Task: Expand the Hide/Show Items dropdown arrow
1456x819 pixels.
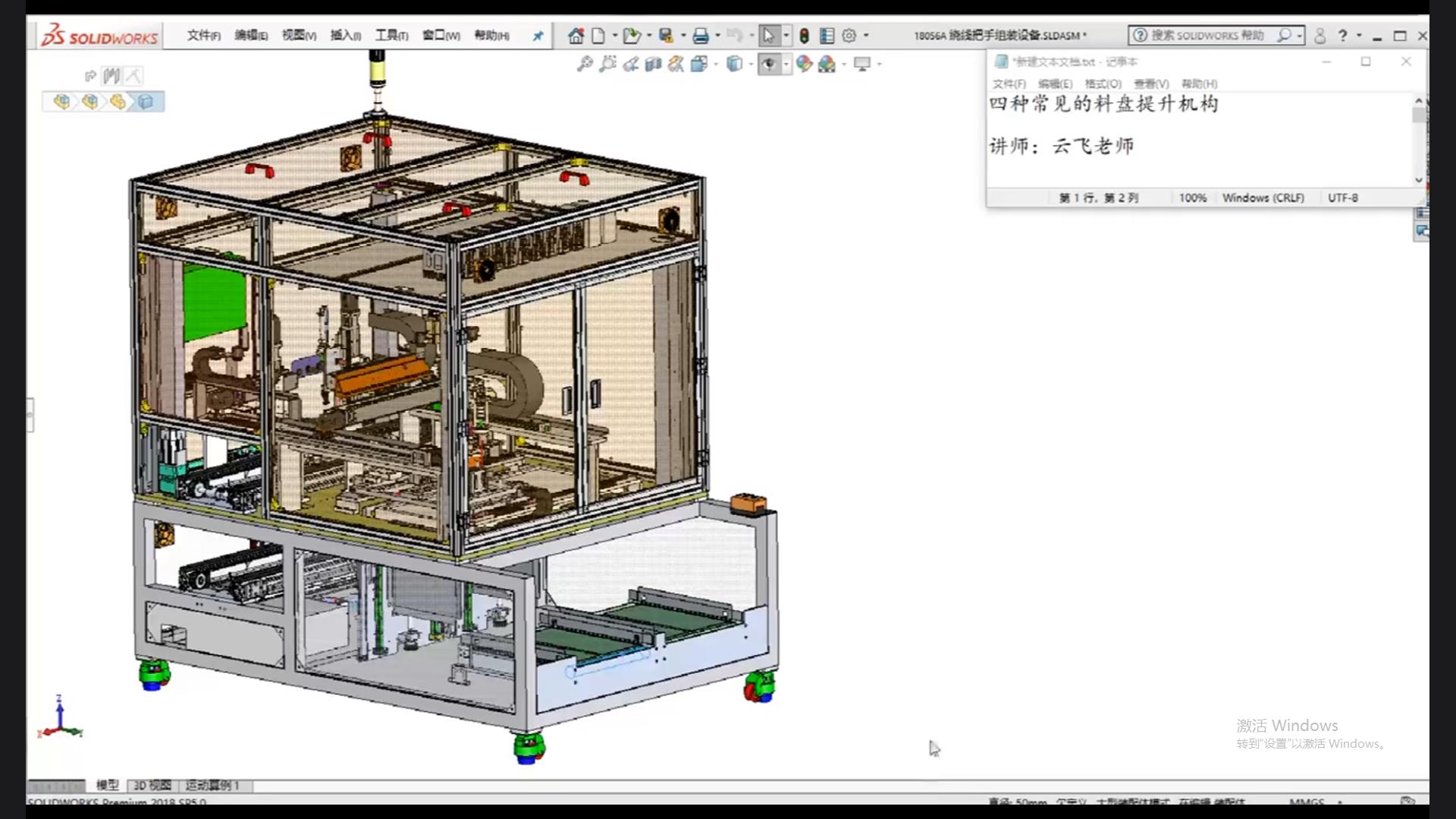Action: pyautogui.click(x=786, y=64)
